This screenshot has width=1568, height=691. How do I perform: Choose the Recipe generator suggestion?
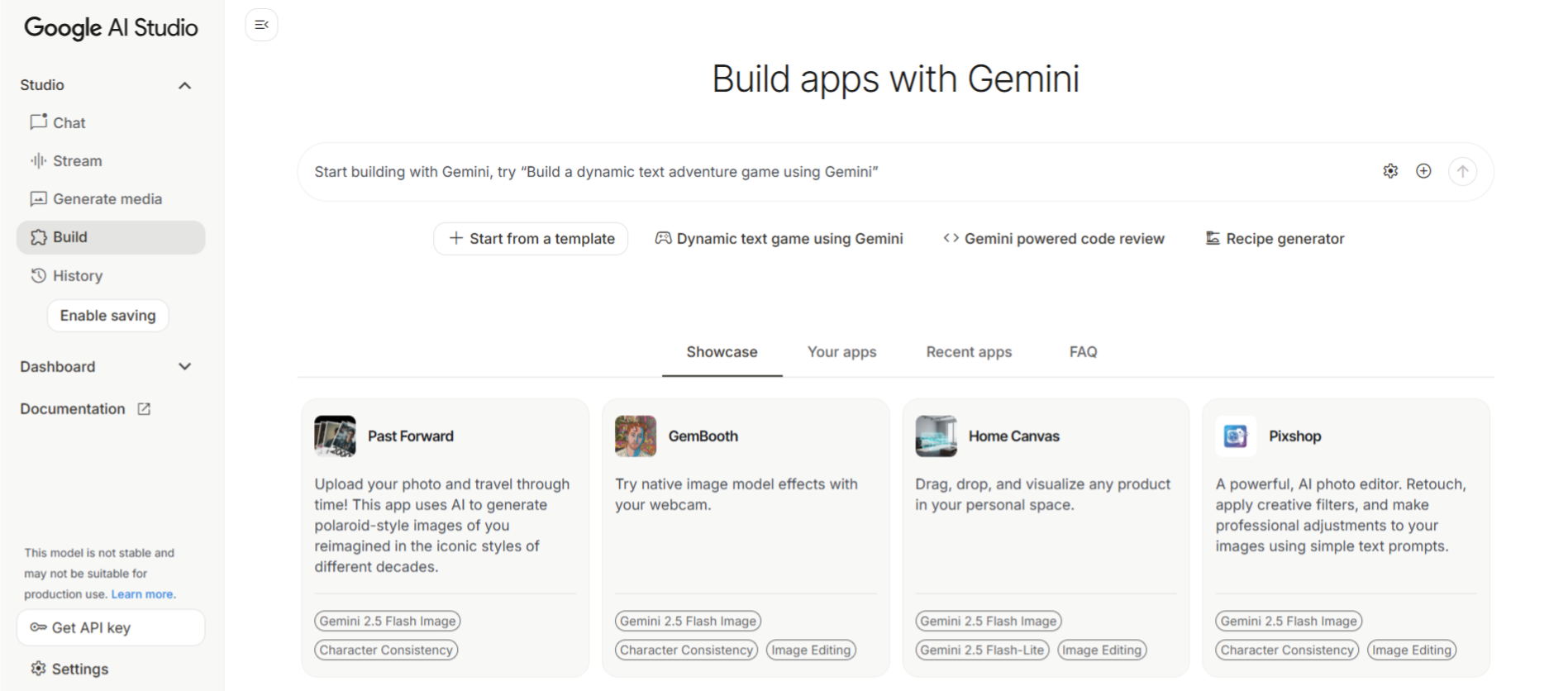[1275, 238]
